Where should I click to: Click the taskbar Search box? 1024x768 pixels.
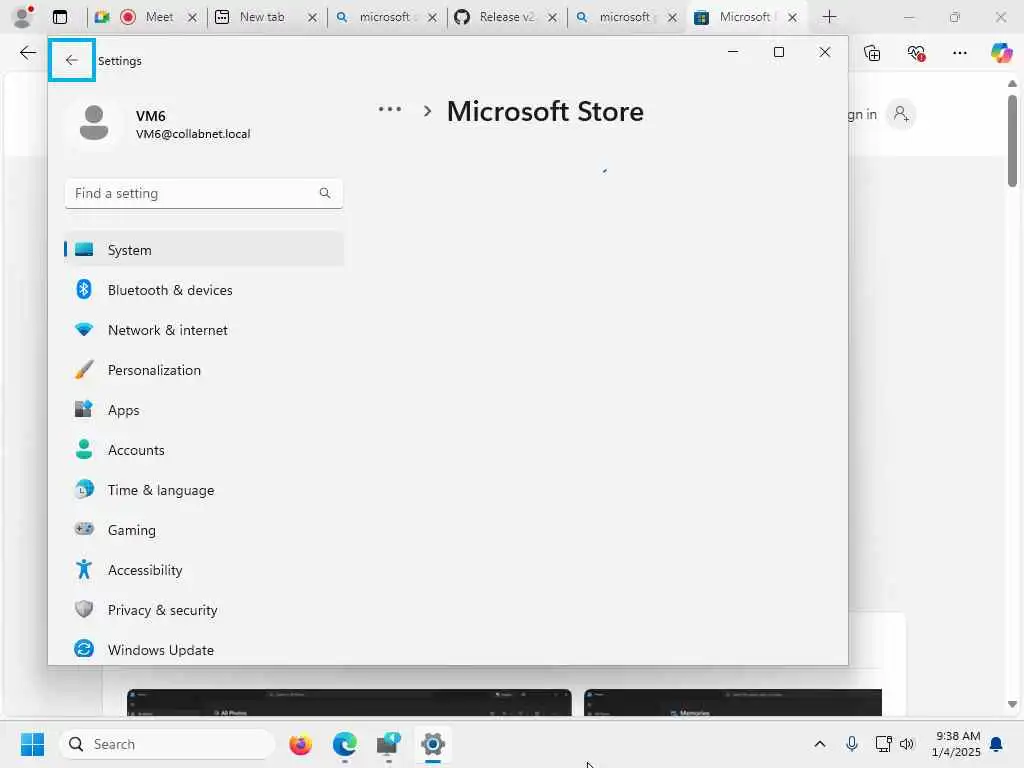pos(167,744)
